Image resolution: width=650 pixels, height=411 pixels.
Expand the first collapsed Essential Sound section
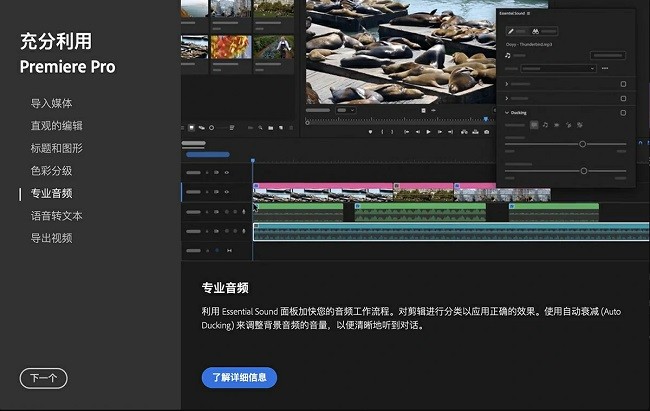click(506, 84)
